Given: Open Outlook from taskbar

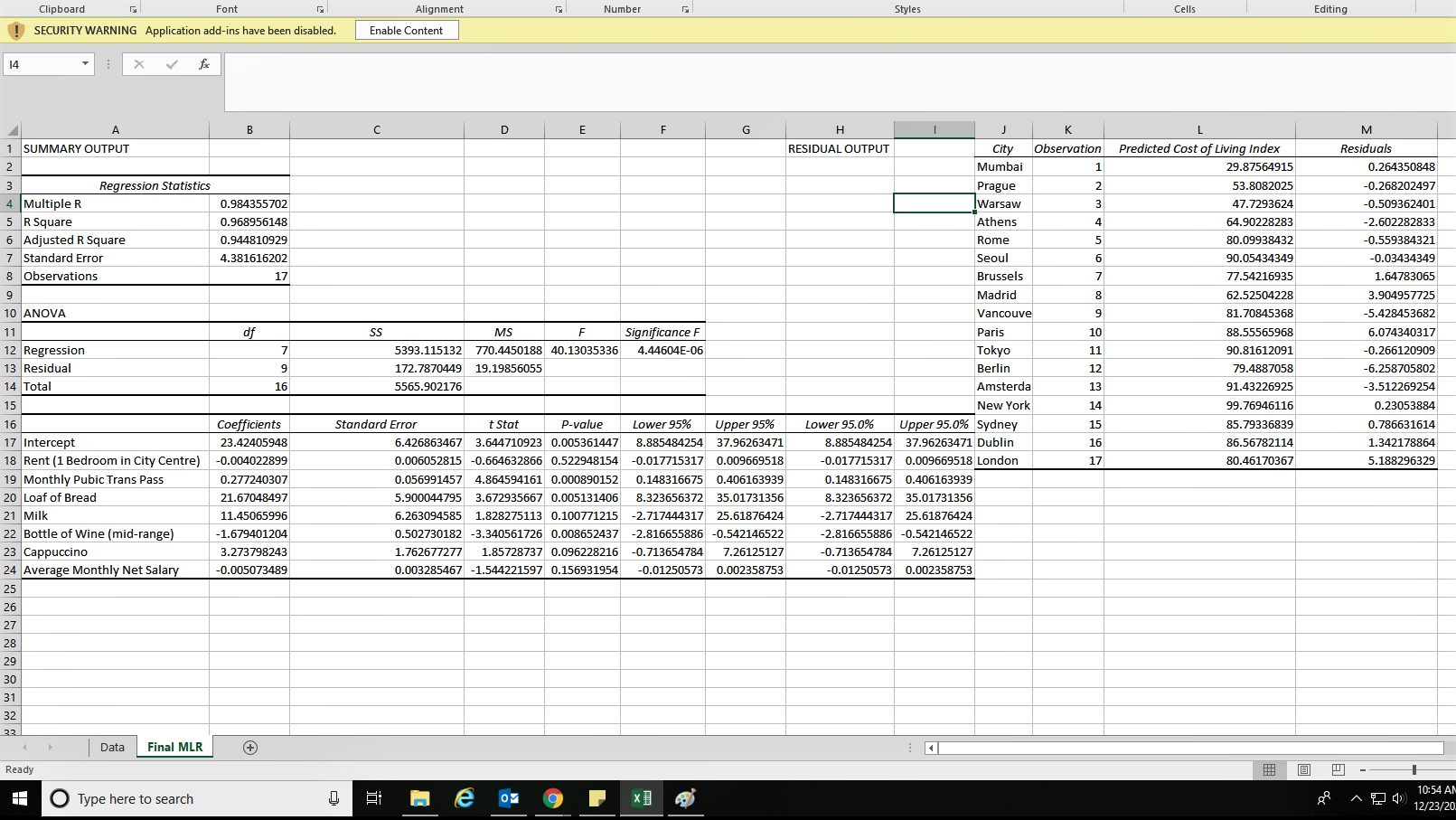Looking at the screenshot, I should [509, 798].
